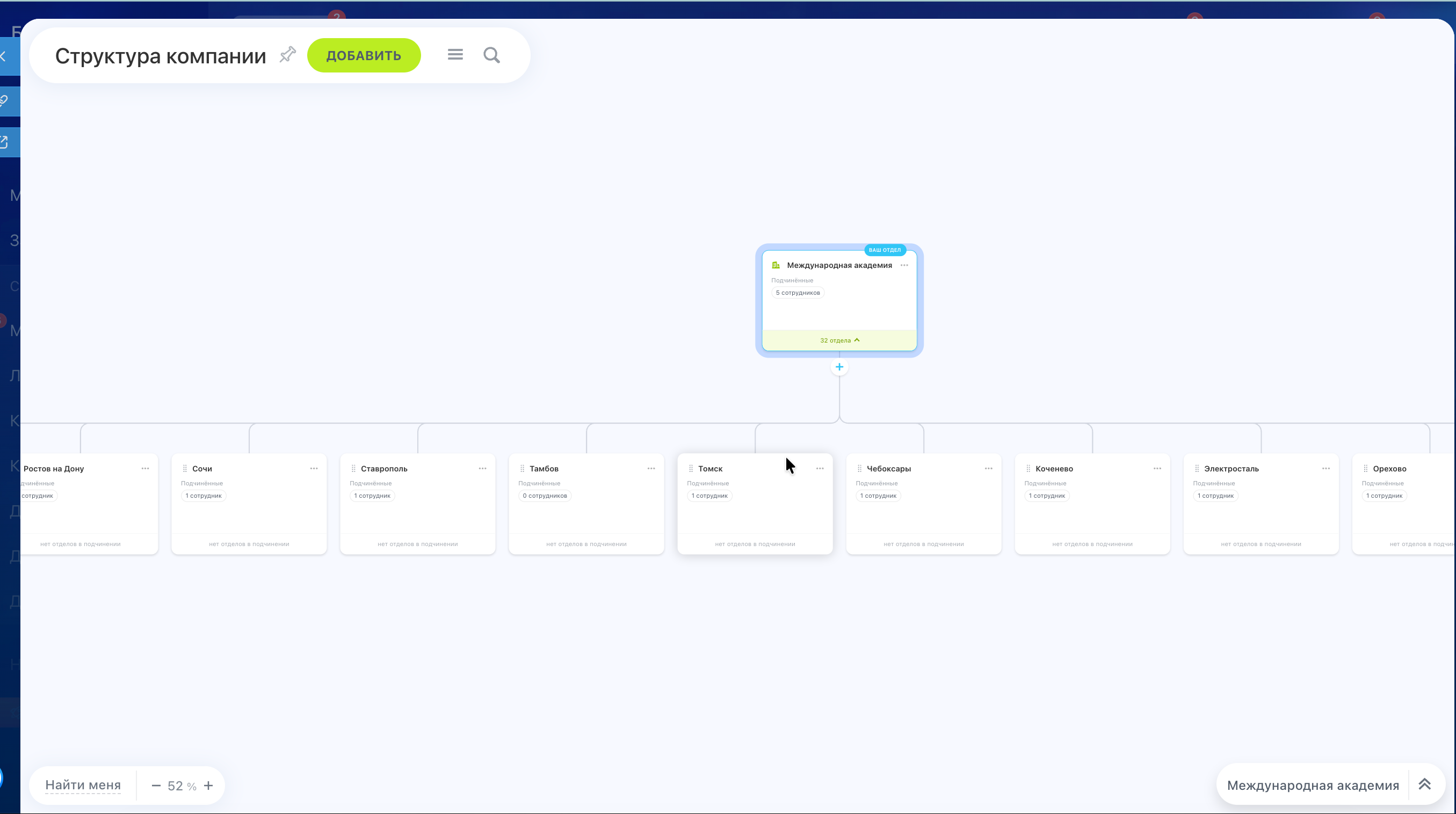Click drag handle of Чебоксары card
Viewport: 1456px width, 814px height.
point(859,468)
